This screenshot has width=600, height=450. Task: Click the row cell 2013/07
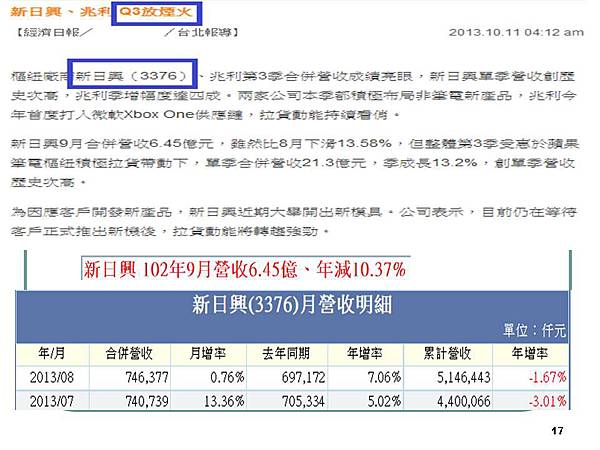[52, 401]
